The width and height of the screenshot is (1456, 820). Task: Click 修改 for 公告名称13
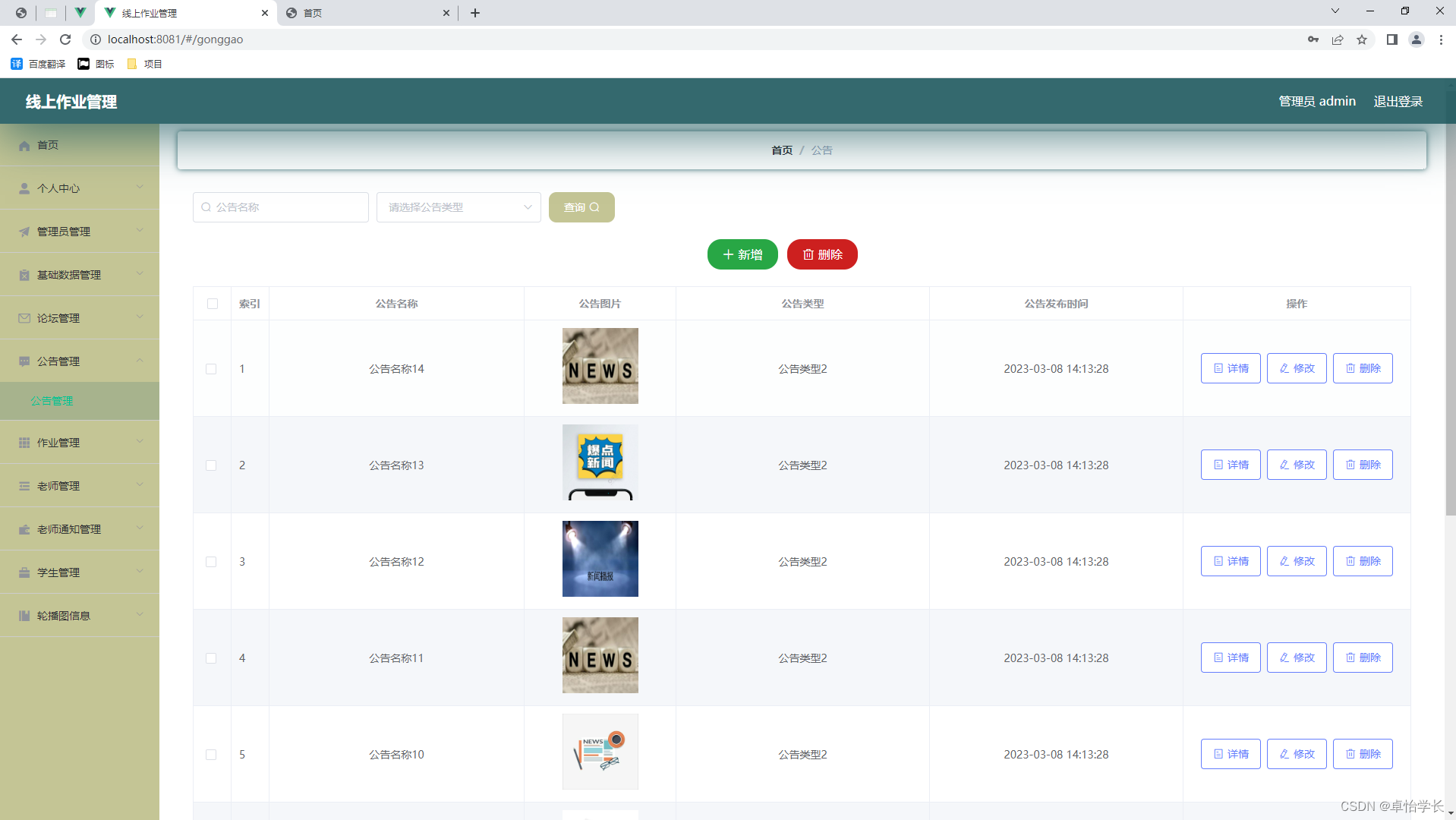tap(1297, 465)
